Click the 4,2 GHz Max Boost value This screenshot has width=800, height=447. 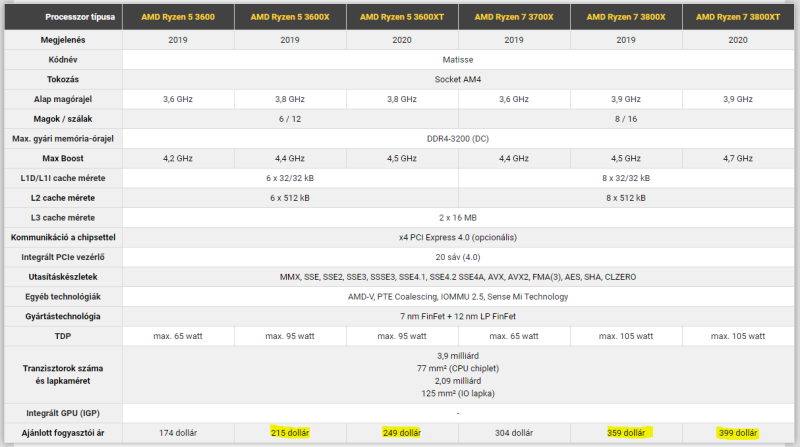click(178, 159)
